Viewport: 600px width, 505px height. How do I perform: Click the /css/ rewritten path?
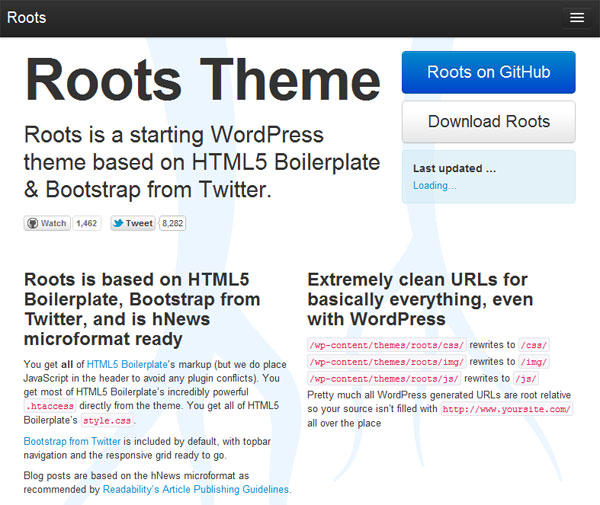click(534, 345)
